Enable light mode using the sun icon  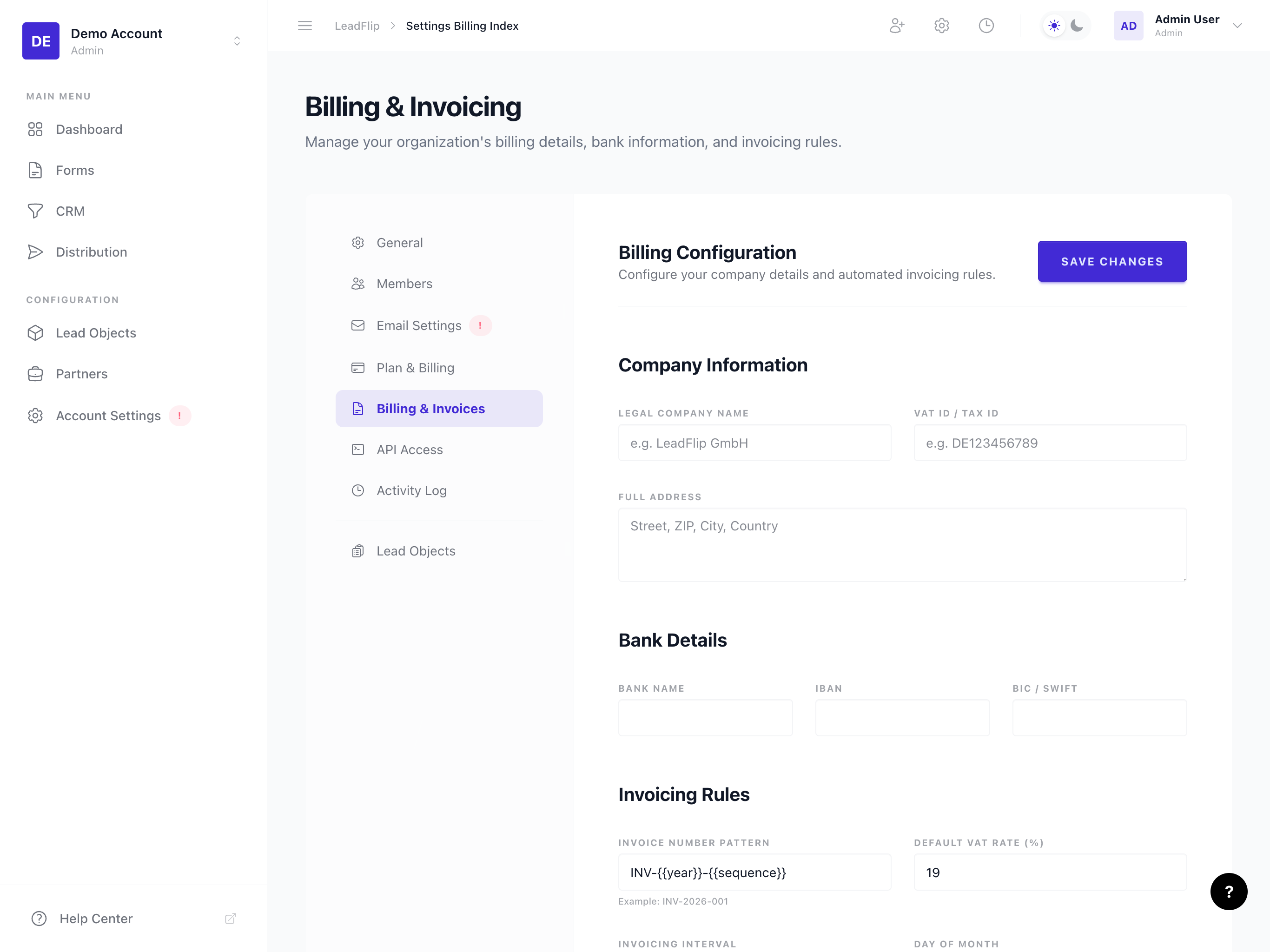pos(1053,25)
